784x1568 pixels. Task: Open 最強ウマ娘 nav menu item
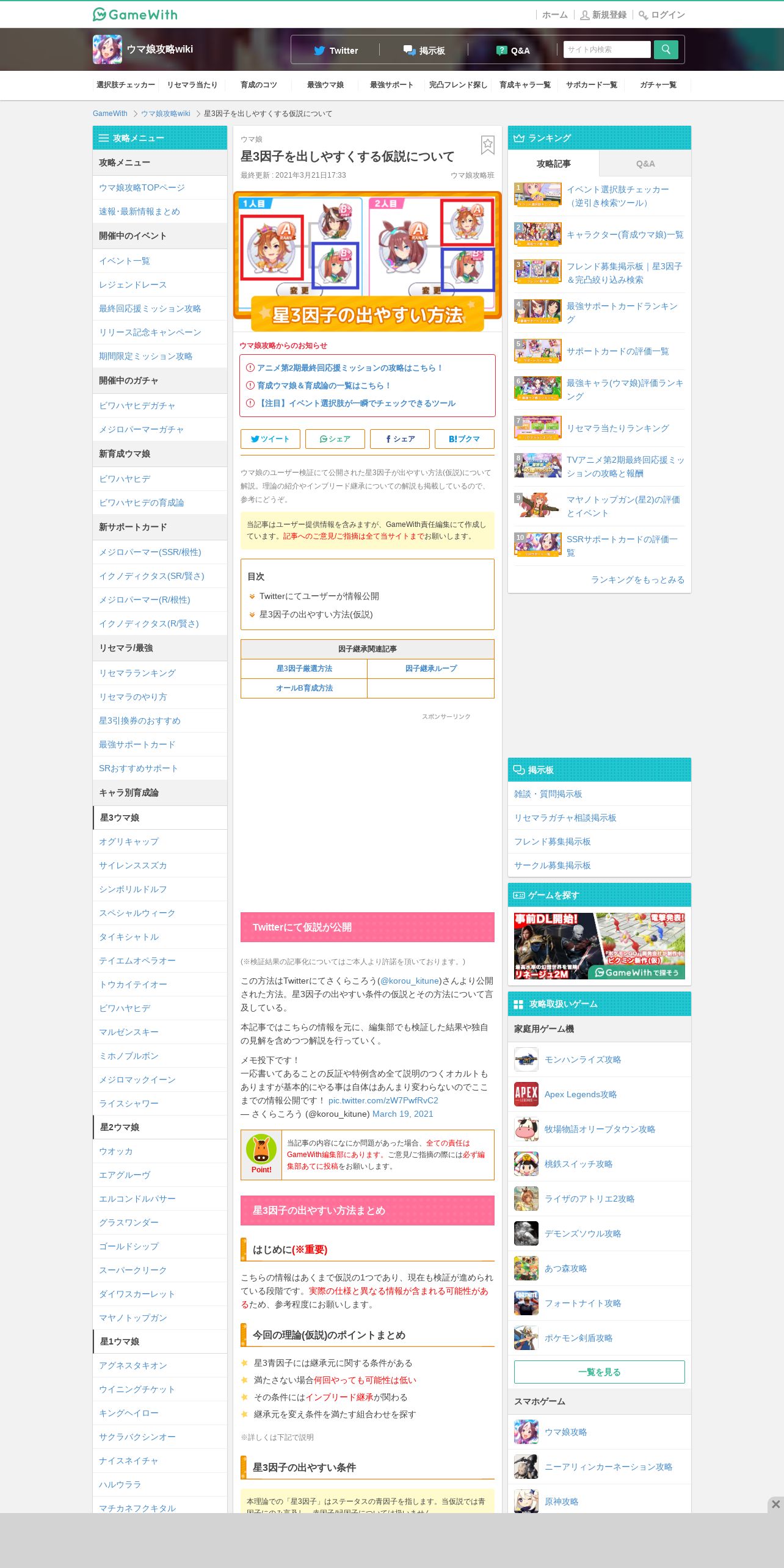325,85
